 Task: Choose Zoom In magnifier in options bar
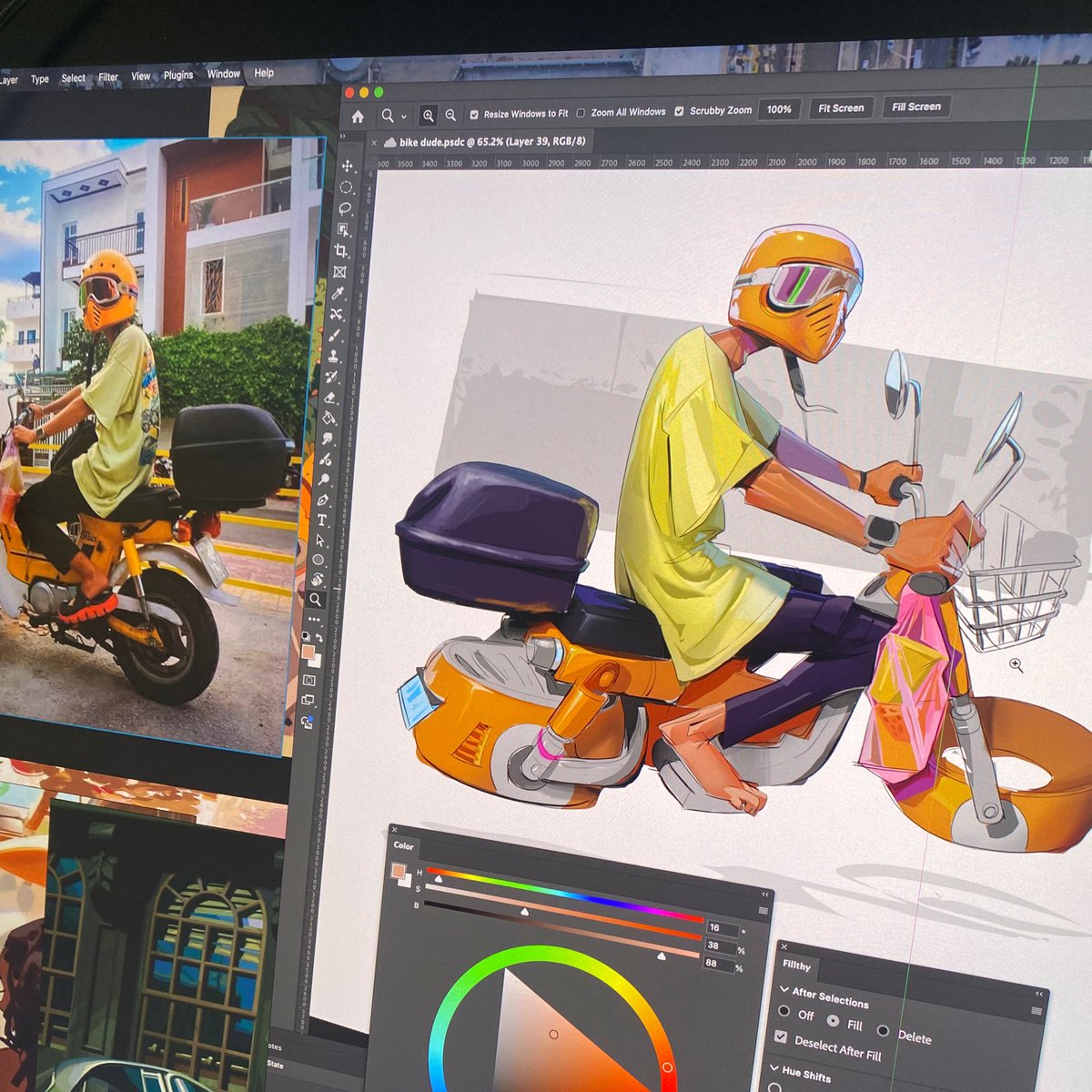(429, 116)
